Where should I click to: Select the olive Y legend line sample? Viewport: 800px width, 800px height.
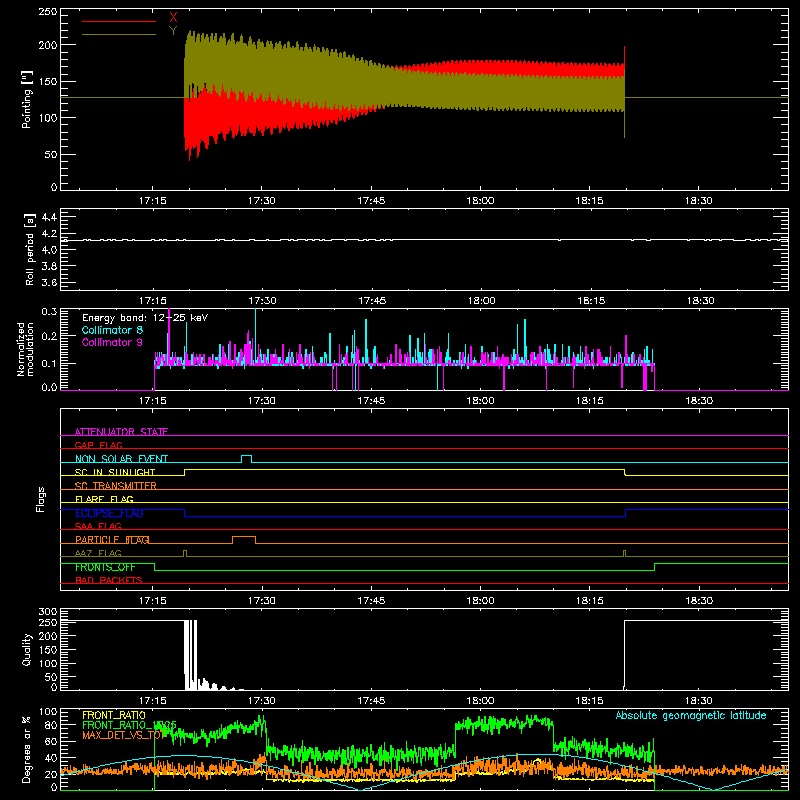tap(119, 34)
